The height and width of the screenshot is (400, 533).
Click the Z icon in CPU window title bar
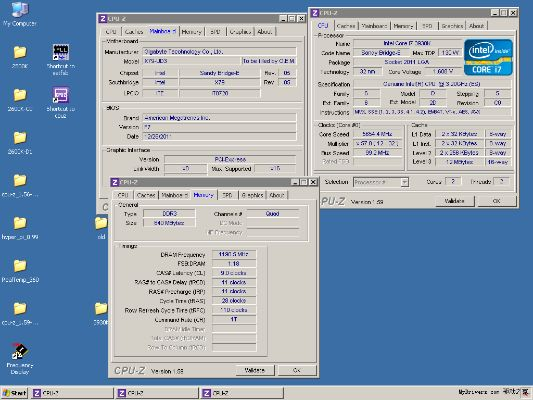[x=315, y=13]
